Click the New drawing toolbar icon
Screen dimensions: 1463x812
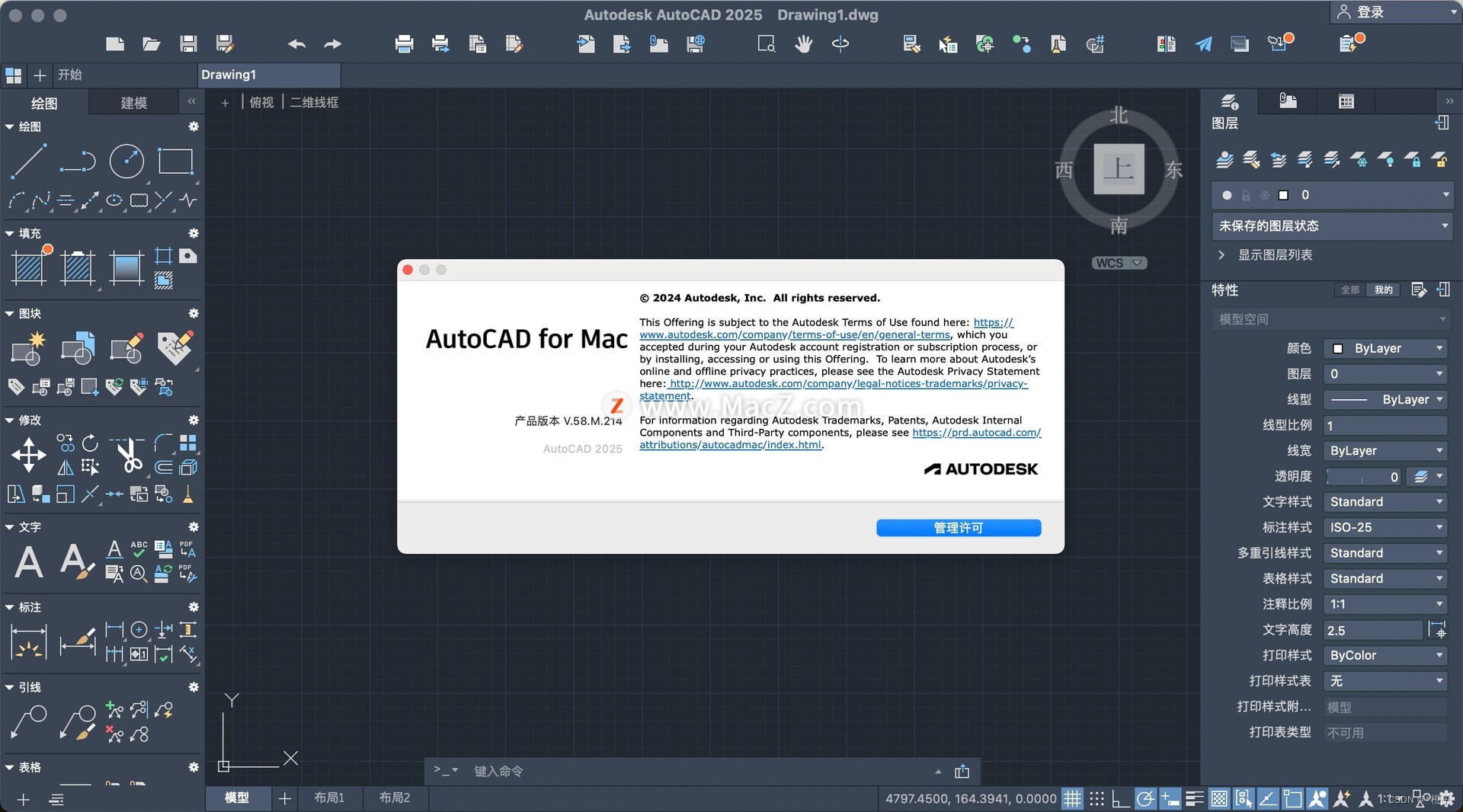115,43
